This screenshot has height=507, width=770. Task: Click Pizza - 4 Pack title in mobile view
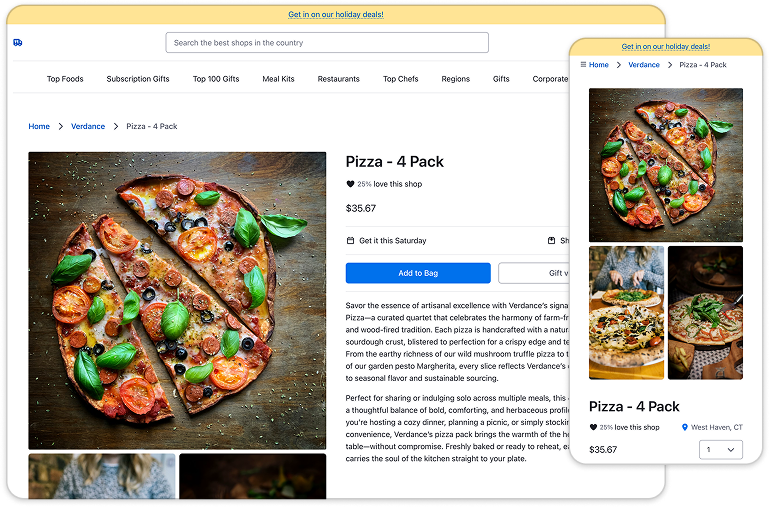634,406
